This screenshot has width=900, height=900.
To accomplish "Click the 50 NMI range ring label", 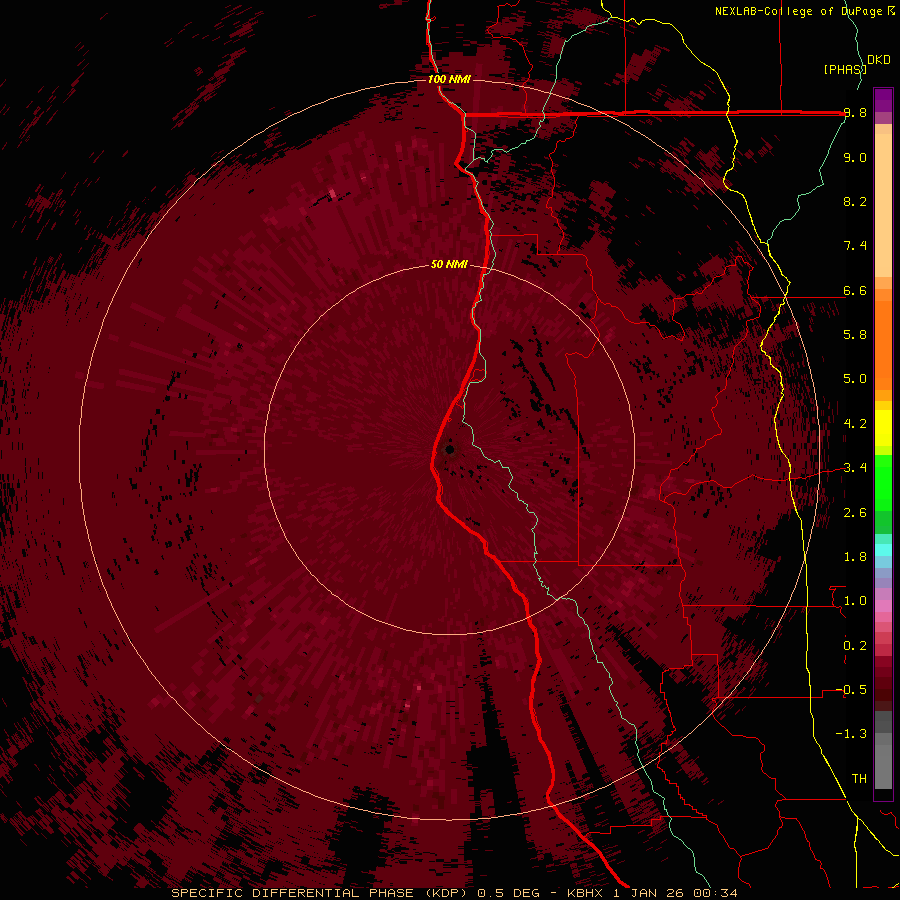I will pyautogui.click(x=449, y=265).
